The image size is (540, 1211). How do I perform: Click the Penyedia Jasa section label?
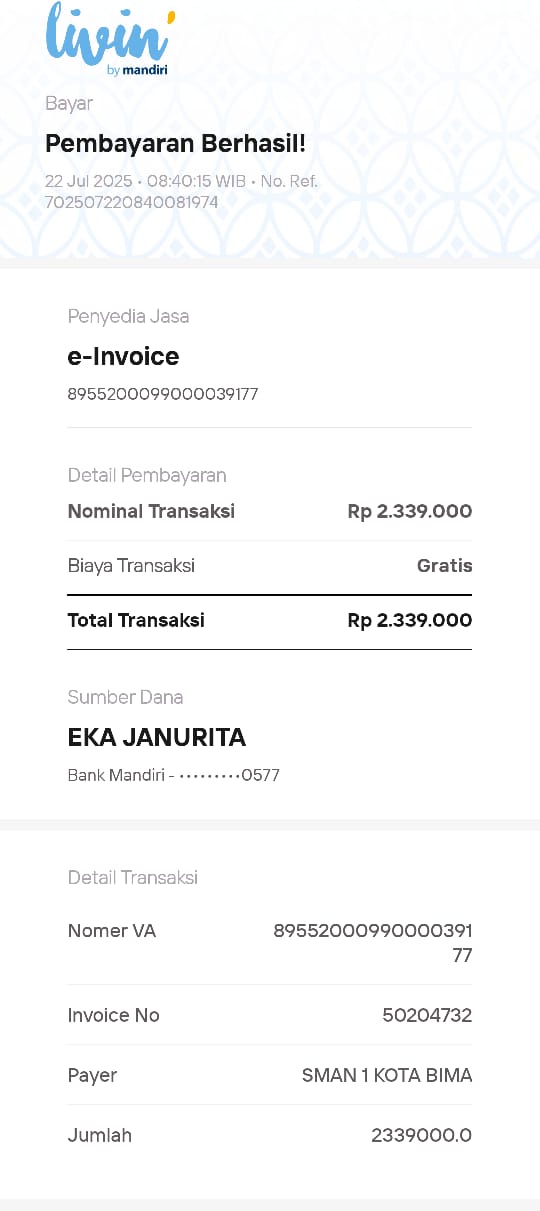(x=128, y=316)
